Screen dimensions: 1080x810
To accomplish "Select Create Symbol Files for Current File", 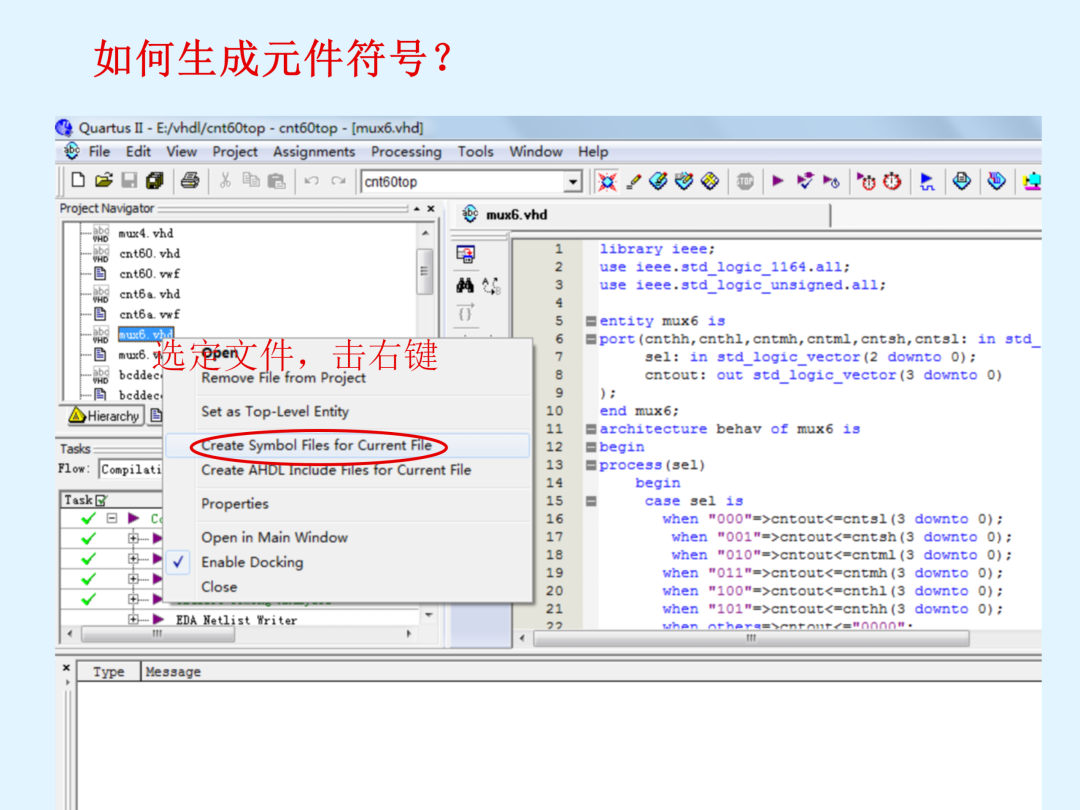I will pyautogui.click(x=348, y=445).
